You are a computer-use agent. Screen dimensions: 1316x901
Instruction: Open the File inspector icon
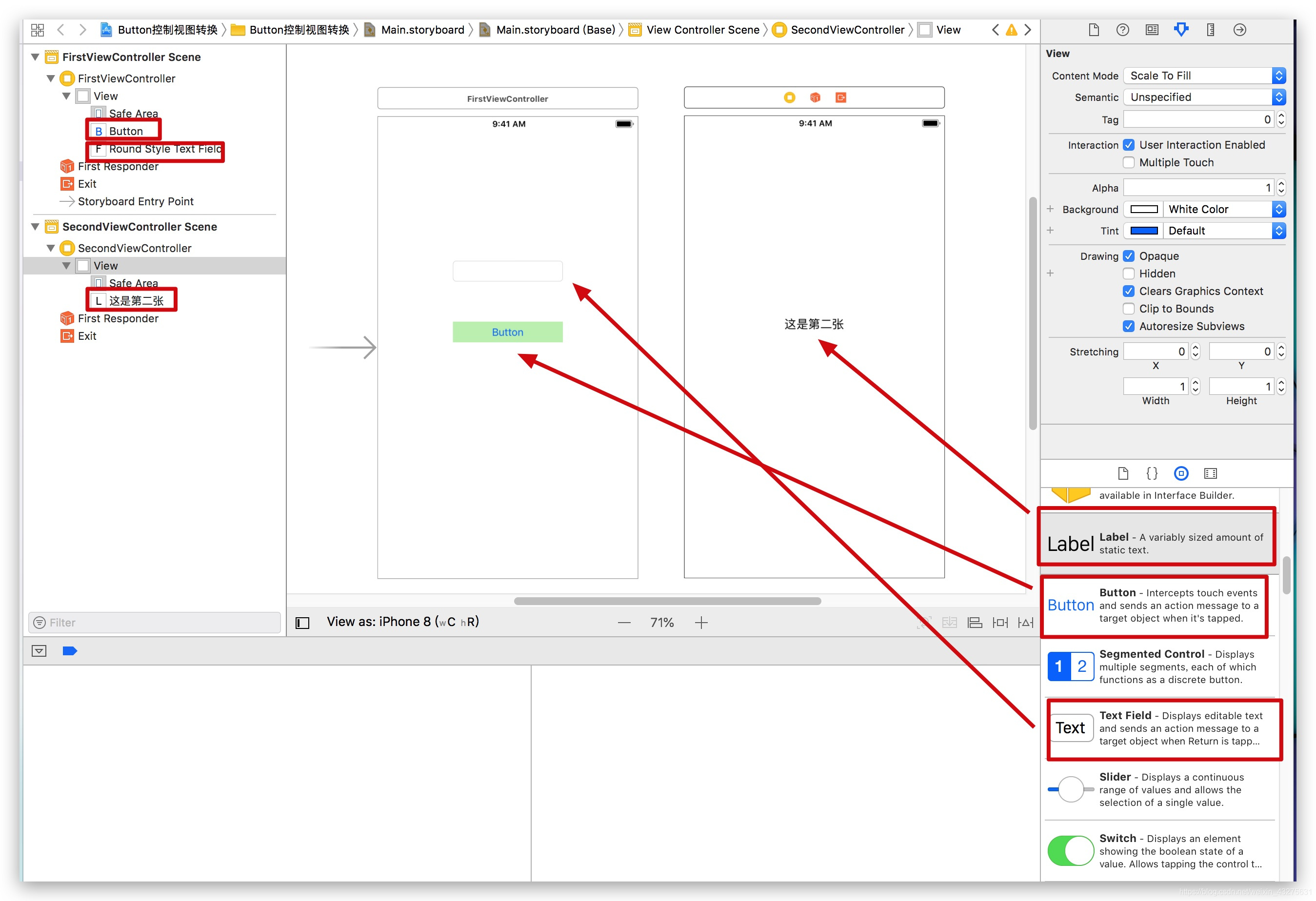(x=1094, y=29)
